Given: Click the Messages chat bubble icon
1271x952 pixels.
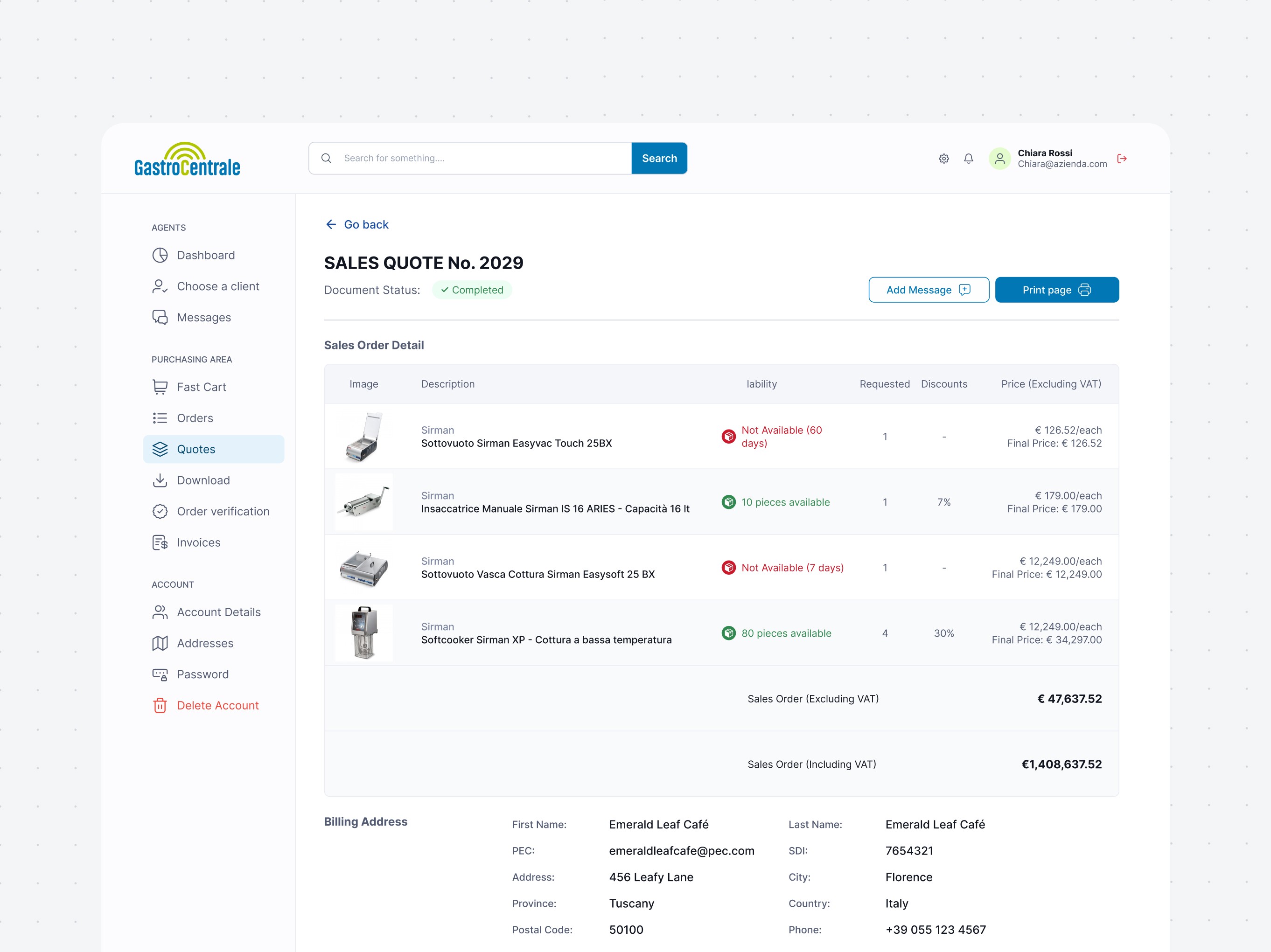Looking at the screenshot, I should [x=161, y=317].
